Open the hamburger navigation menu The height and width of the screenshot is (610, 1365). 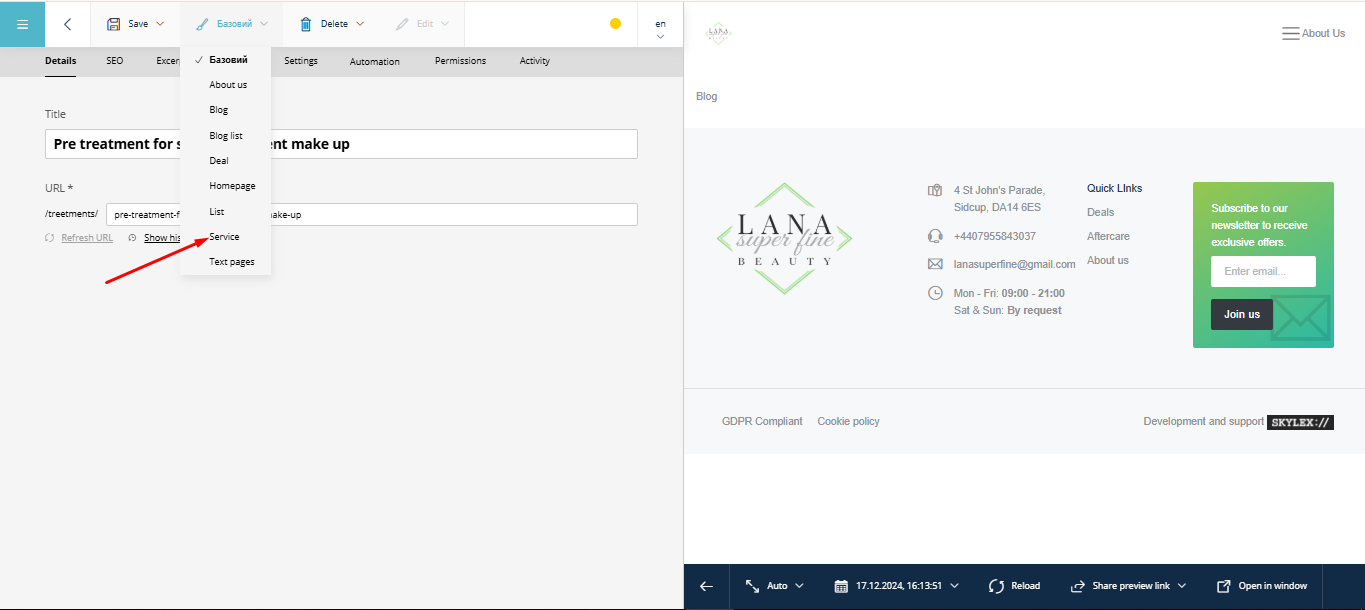(x=22, y=24)
